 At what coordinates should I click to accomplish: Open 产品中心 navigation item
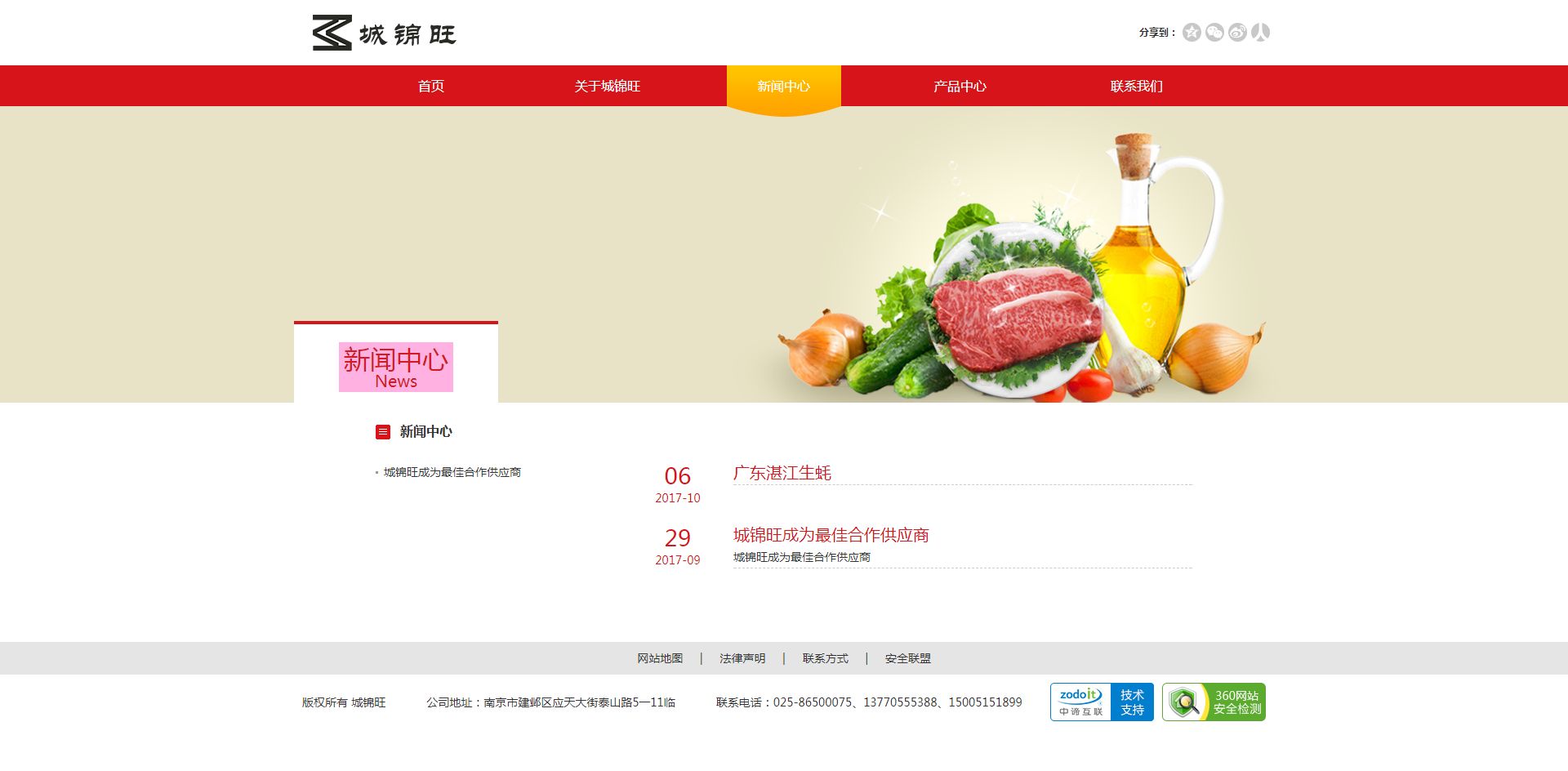coord(960,87)
